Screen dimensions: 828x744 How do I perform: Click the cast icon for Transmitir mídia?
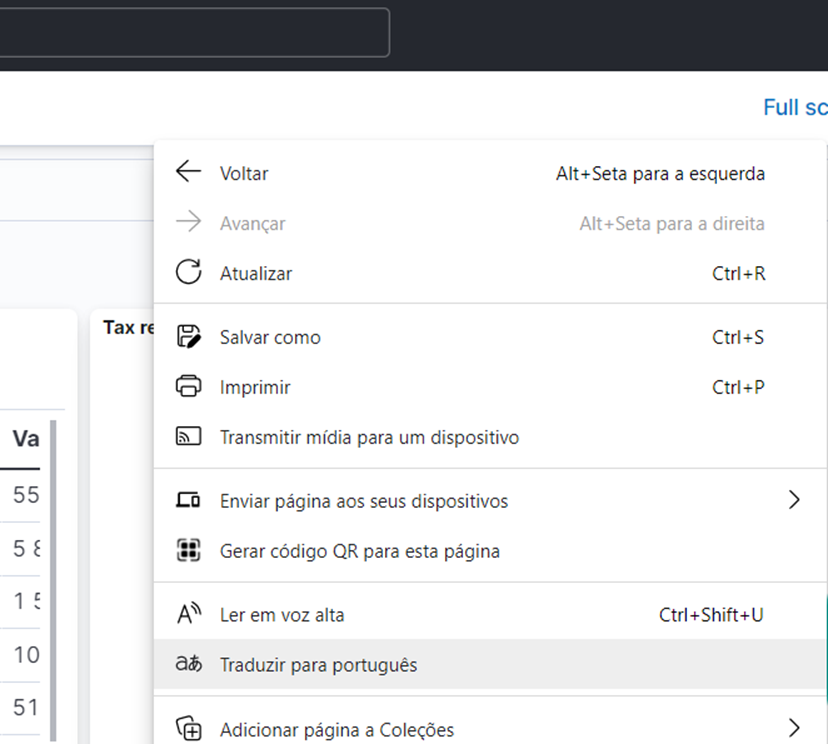pos(189,436)
